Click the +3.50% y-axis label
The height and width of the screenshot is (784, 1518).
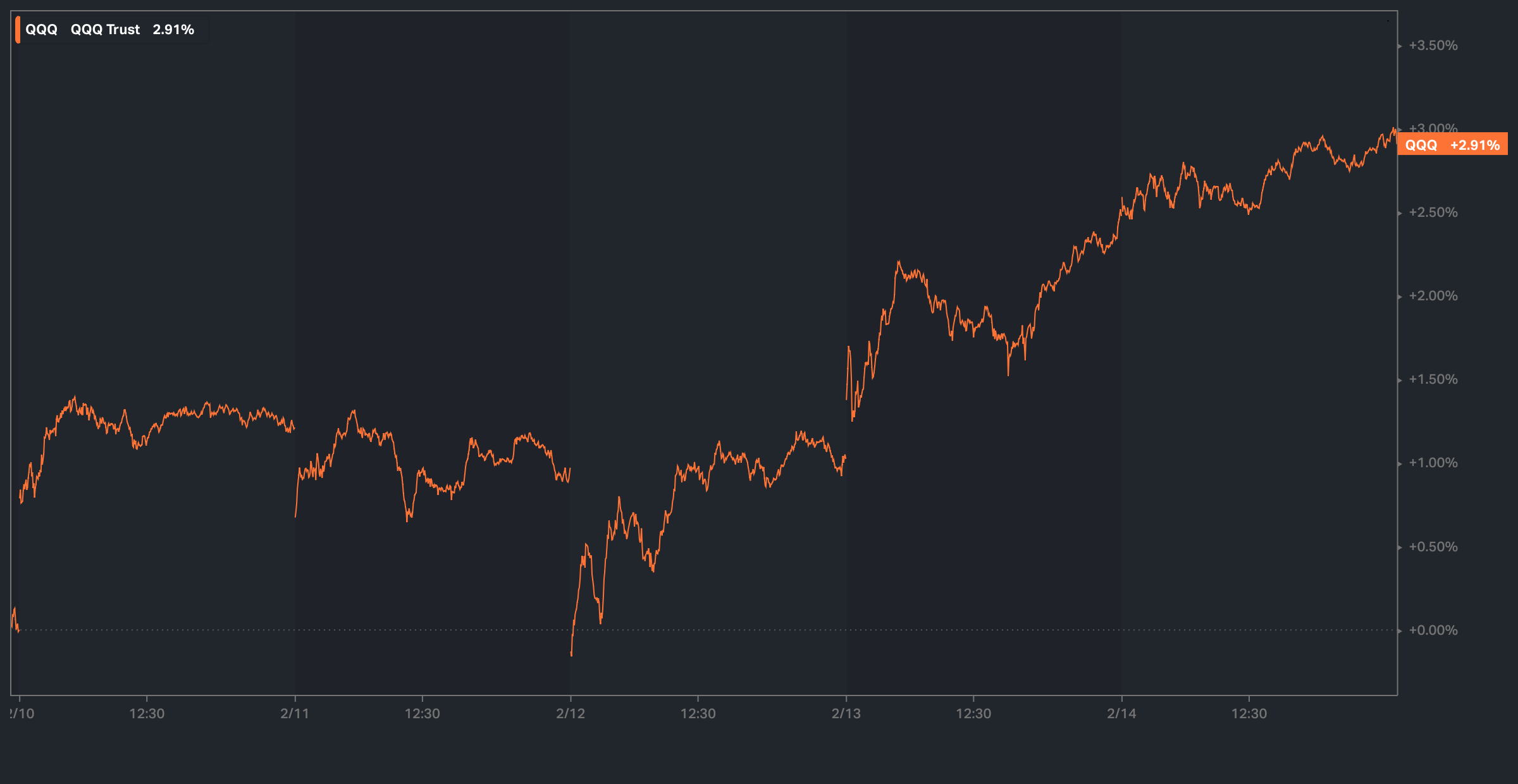(x=1433, y=46)
